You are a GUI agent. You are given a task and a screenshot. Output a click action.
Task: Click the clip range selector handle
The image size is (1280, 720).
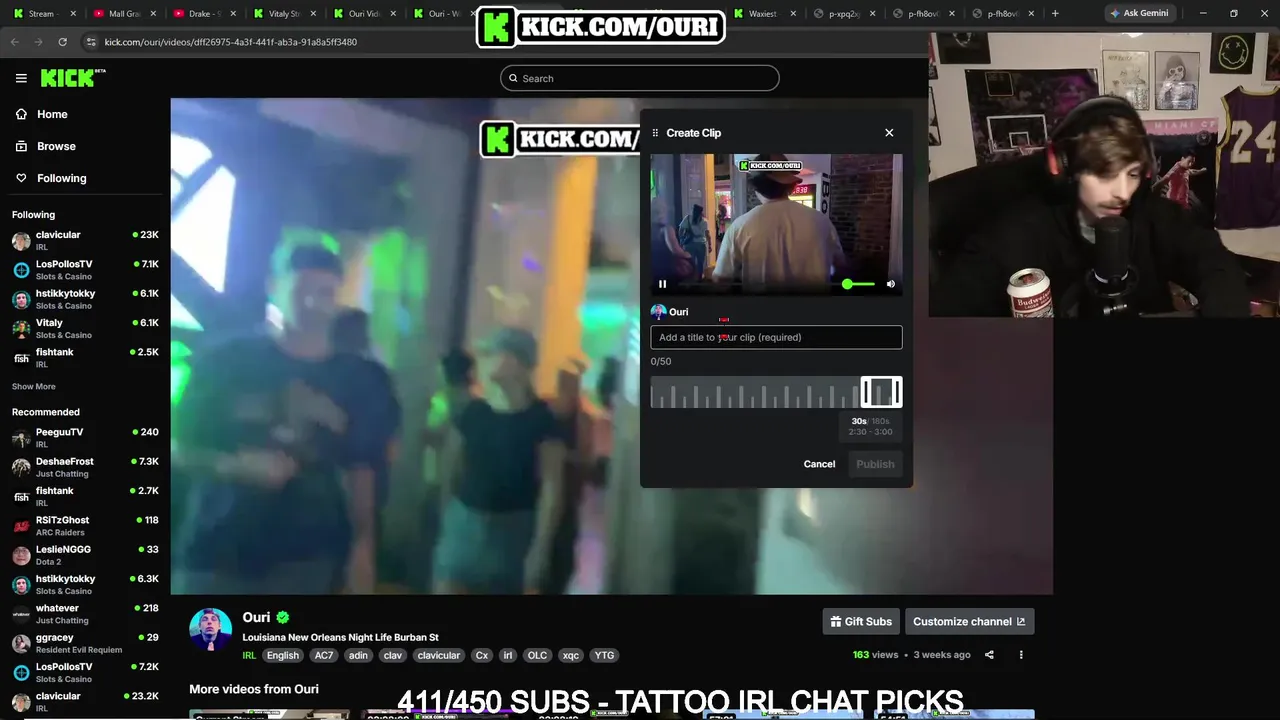pos(881,392)
